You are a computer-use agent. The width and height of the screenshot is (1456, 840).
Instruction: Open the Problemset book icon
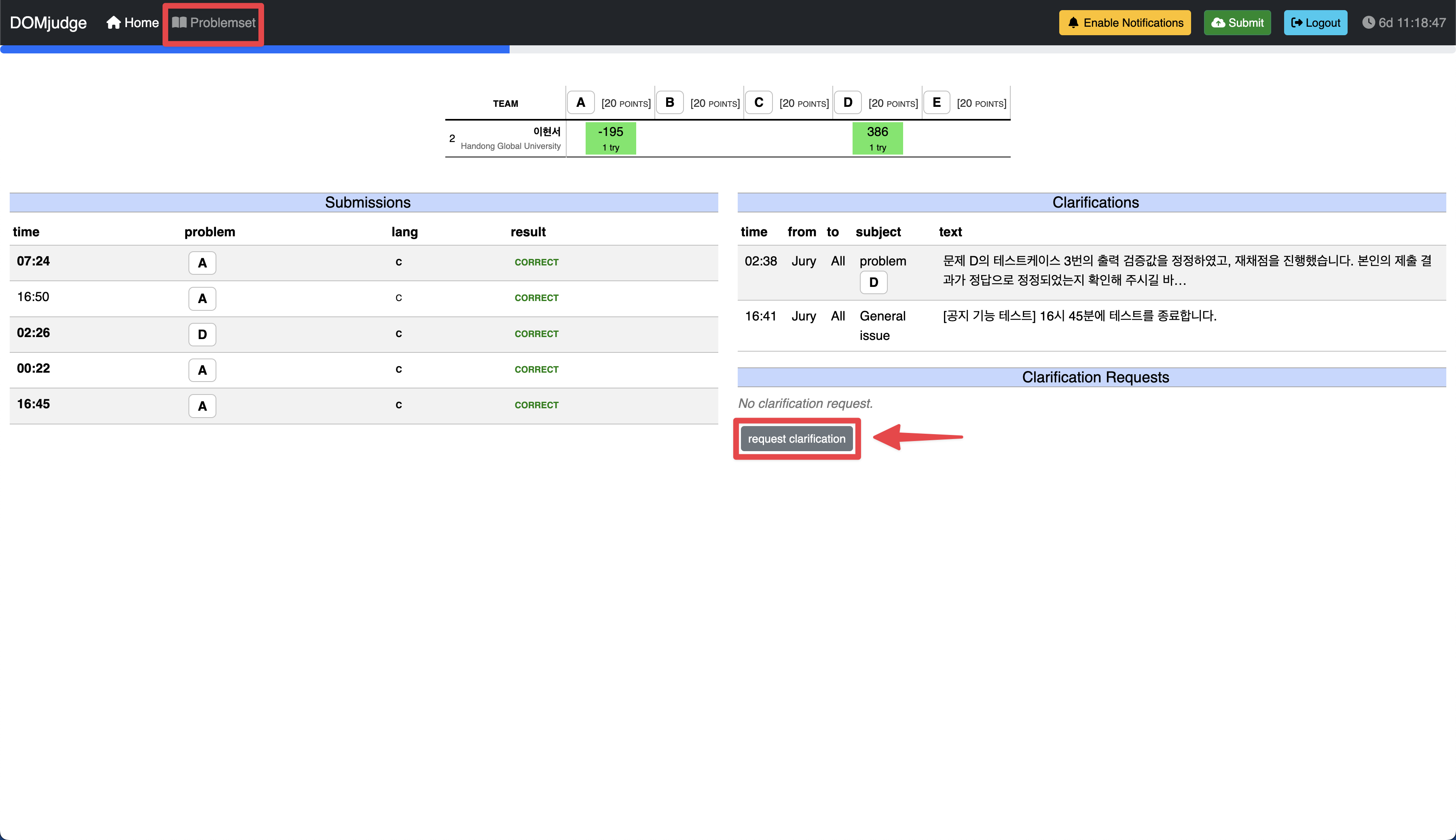[179, 23]
